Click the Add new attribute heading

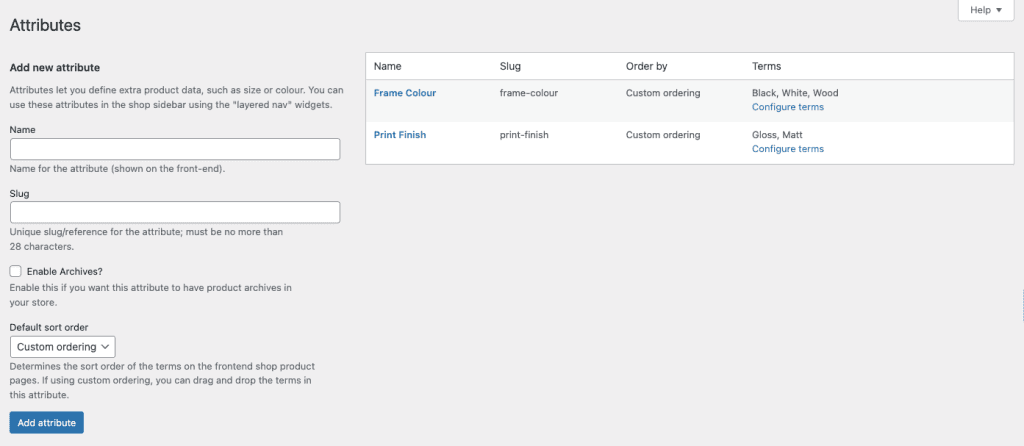click(x=54, y=68)
